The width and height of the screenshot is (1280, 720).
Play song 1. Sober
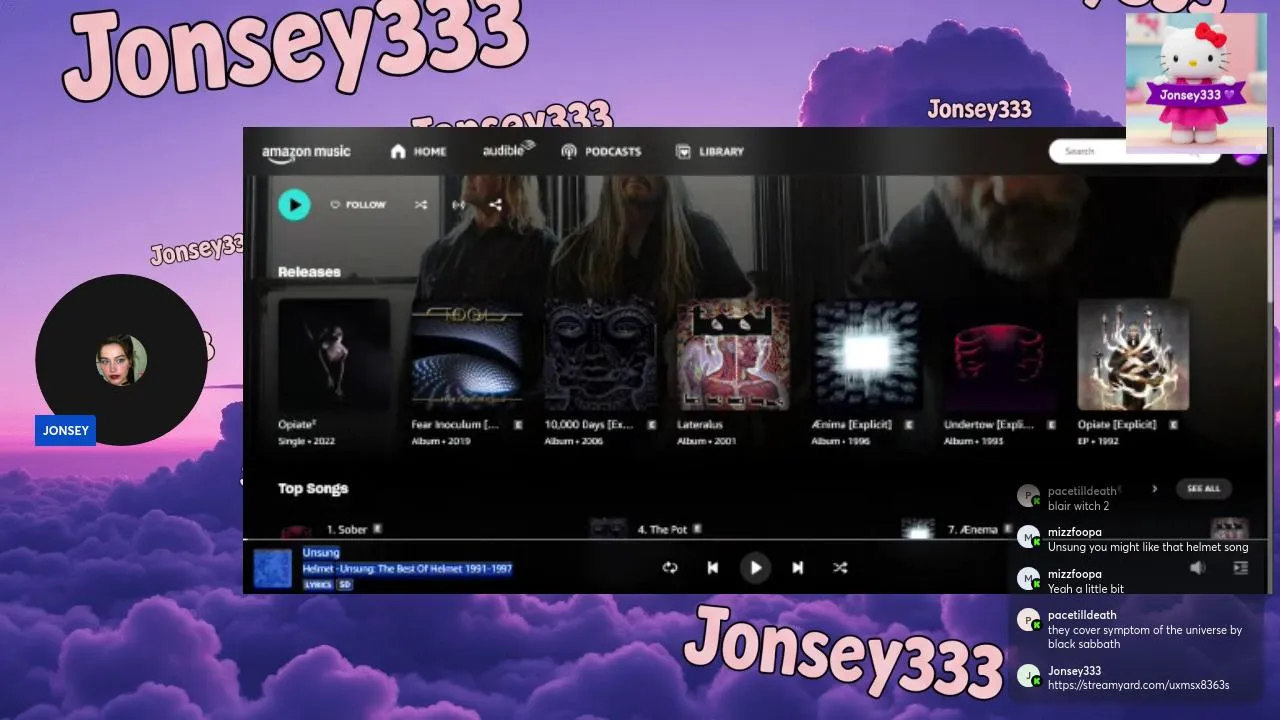click(x=346, y=530)
